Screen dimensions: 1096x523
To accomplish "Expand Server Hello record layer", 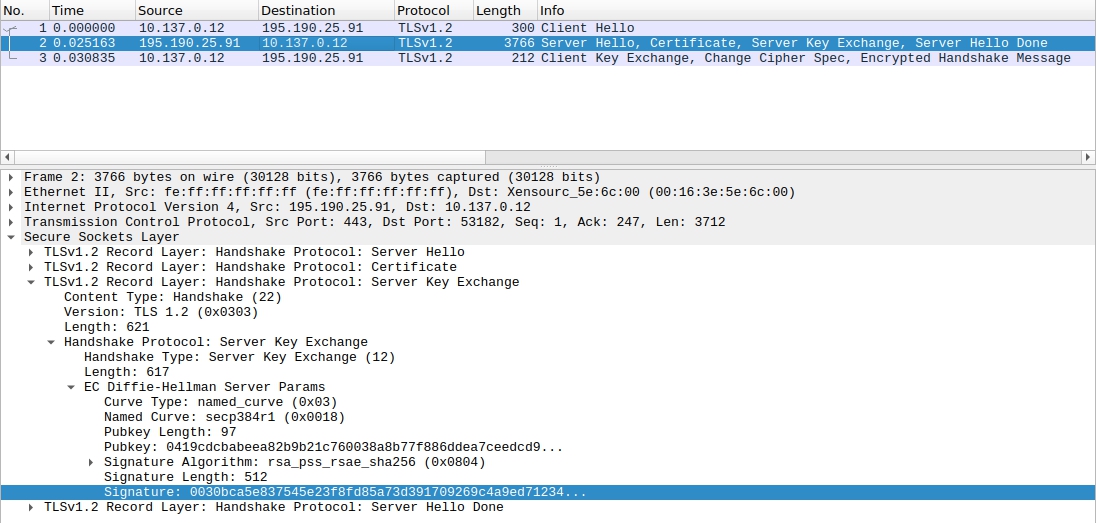I will (31, 252).
